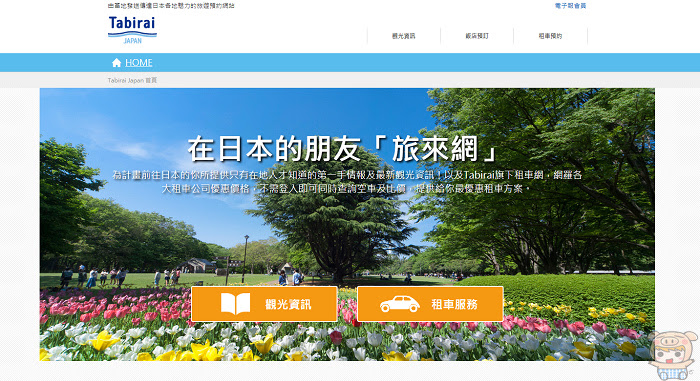Open the HOME link in the blue bar

(x=138, y=63)
